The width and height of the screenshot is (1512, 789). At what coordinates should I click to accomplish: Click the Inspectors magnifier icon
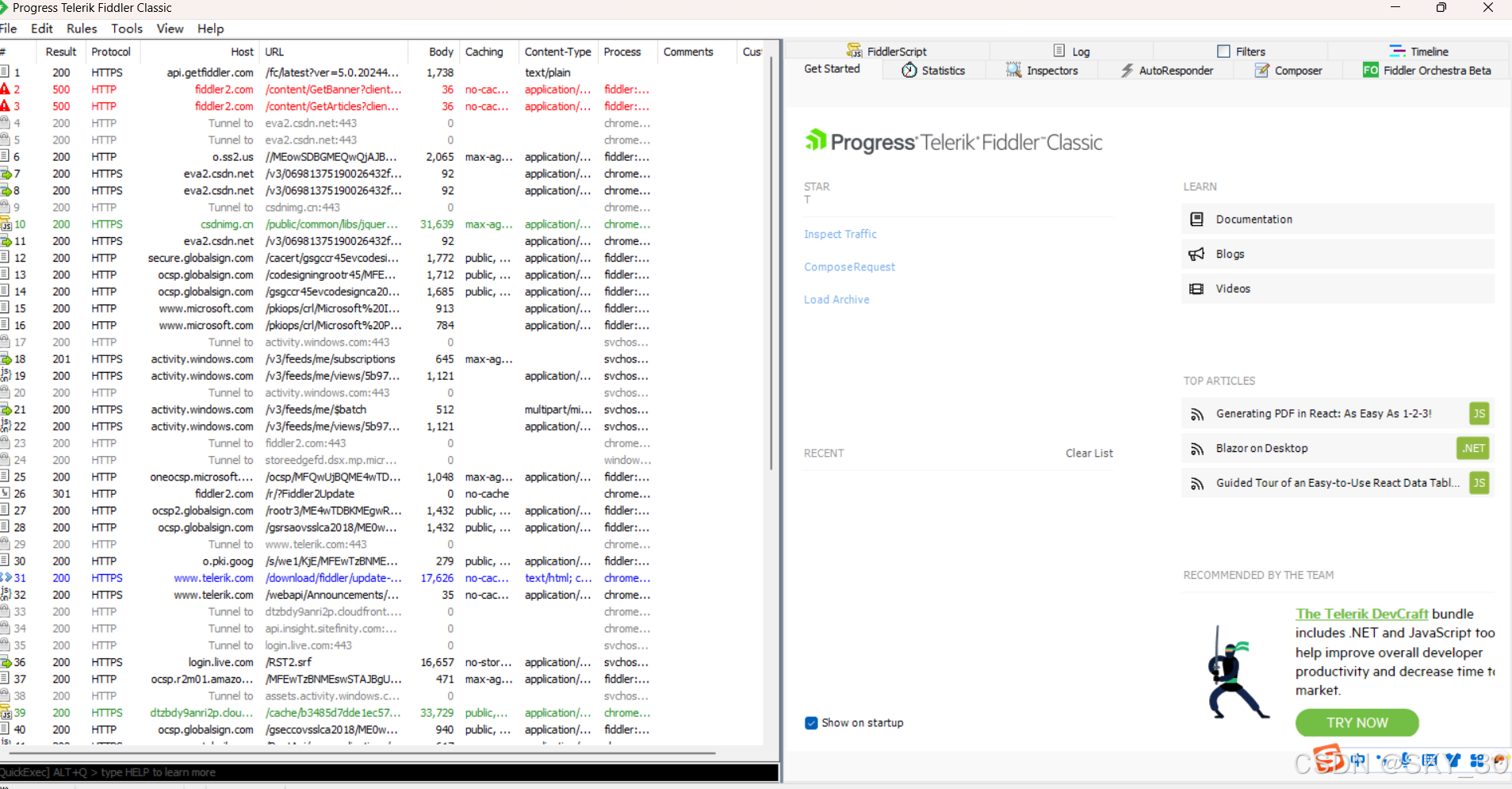(1013, 71)
